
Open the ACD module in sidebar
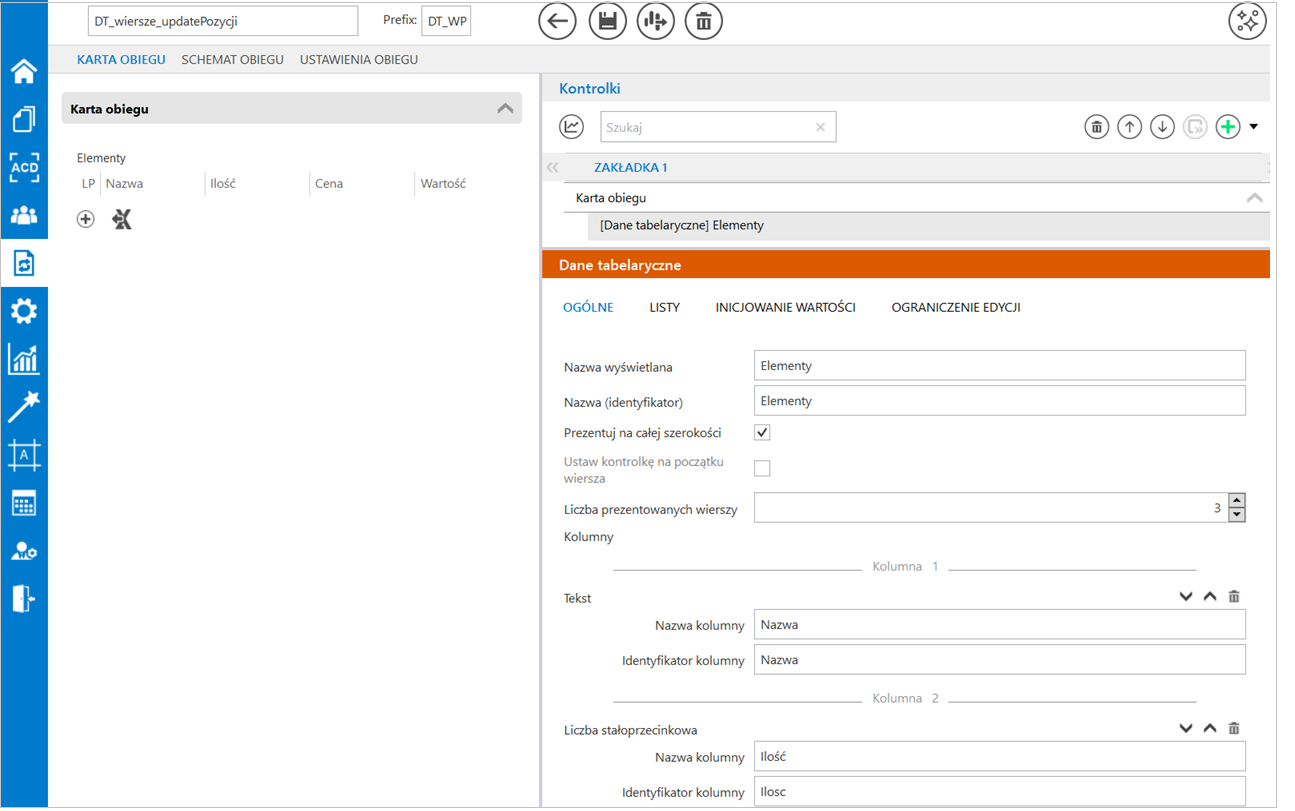point(24,167)
